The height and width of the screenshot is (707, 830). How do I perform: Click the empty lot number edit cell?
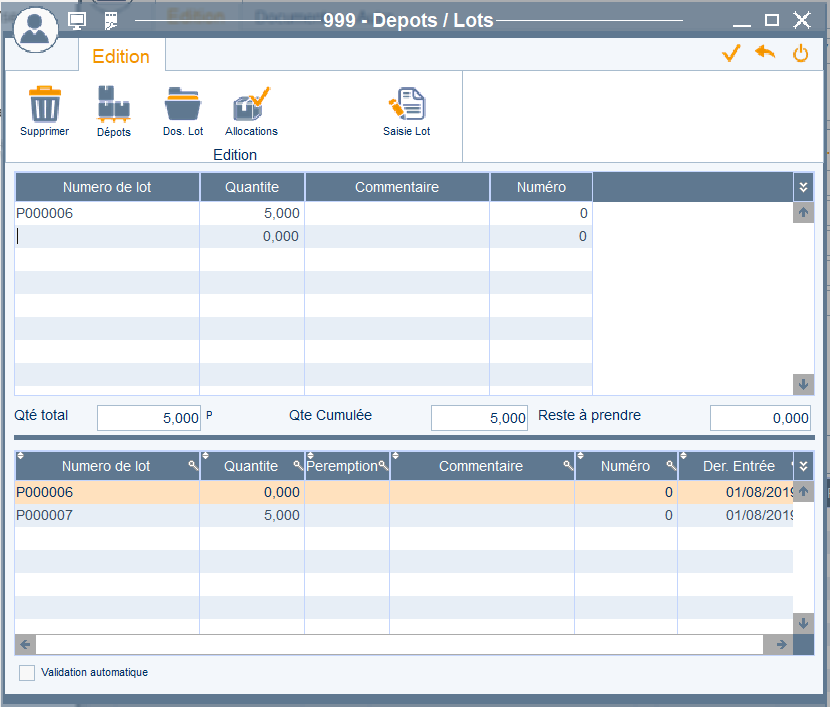click(107, 236)
